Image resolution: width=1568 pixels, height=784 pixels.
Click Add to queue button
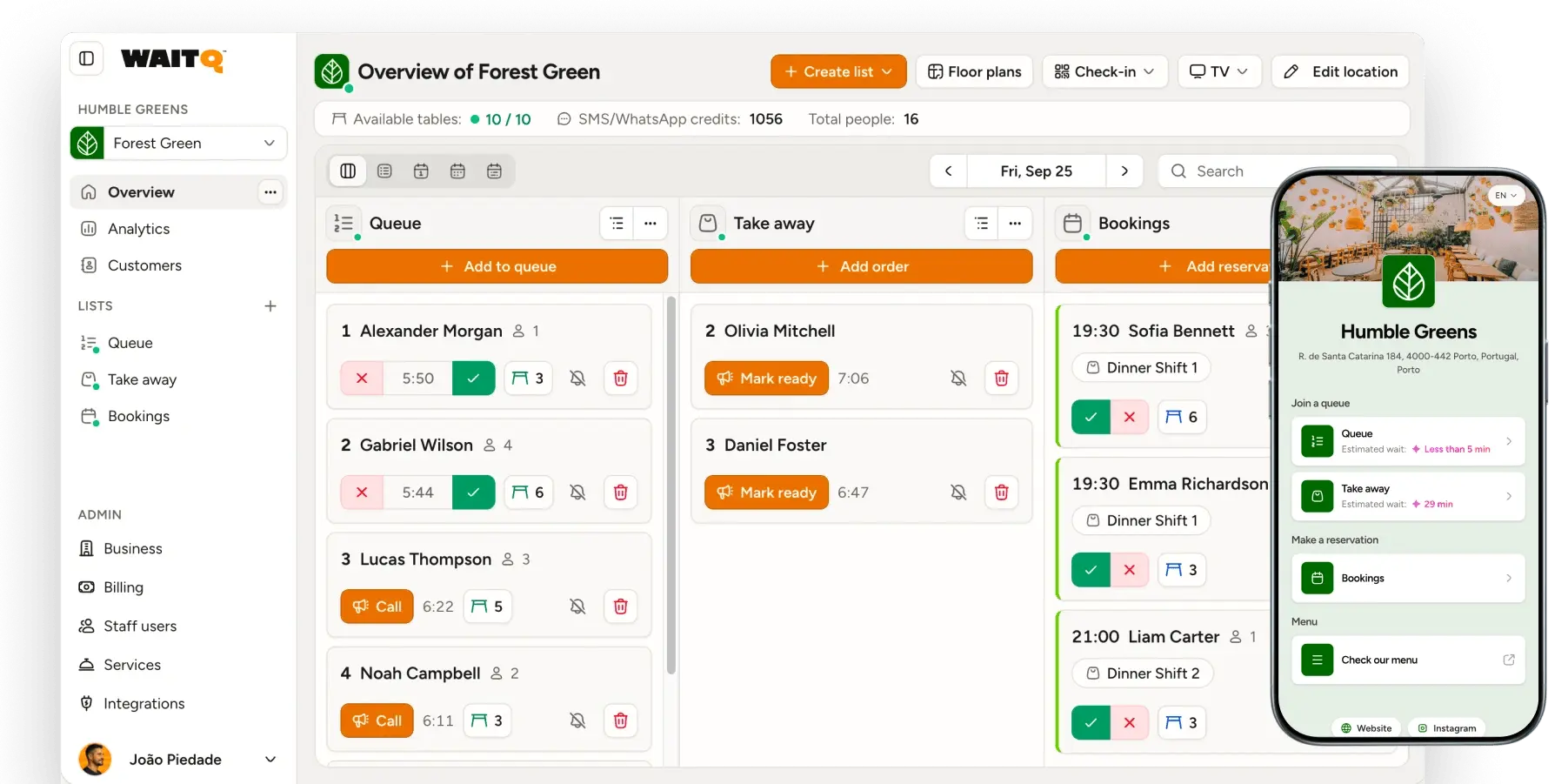click(497, 266)
